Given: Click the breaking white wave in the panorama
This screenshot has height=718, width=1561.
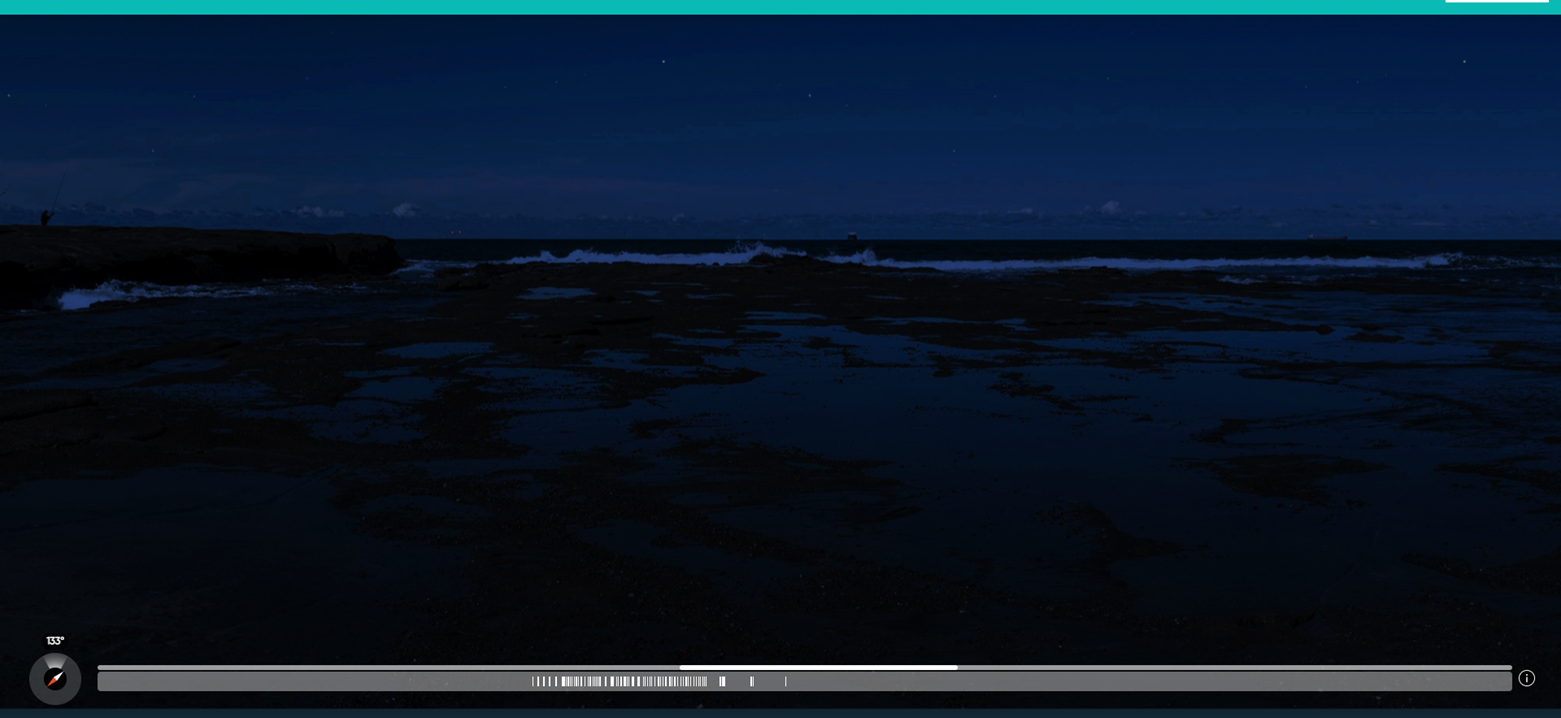Looking at the screenshot, I should pyautogui.click(x=640, y=258).
